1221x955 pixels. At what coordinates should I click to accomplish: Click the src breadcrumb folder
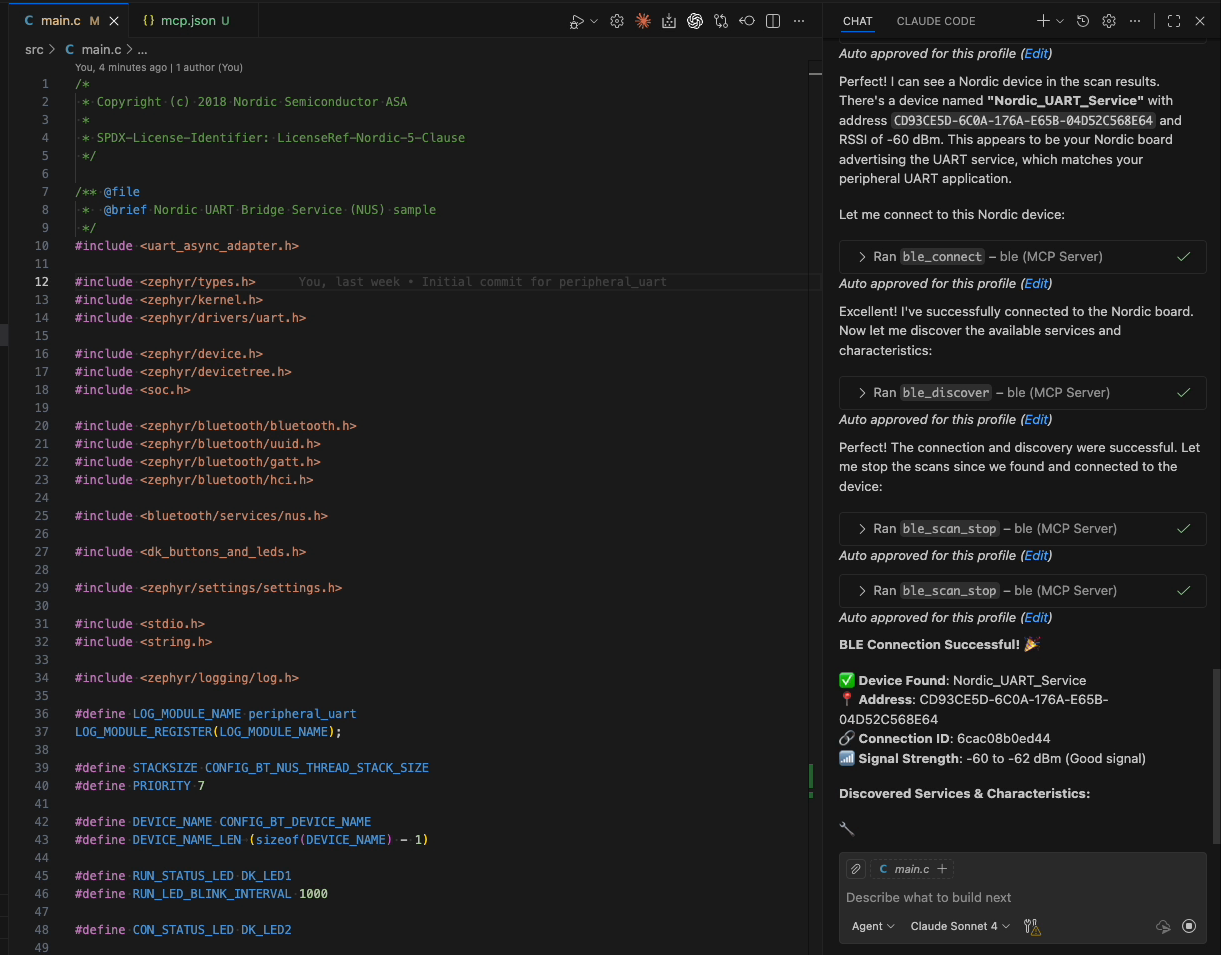[34, 49]
